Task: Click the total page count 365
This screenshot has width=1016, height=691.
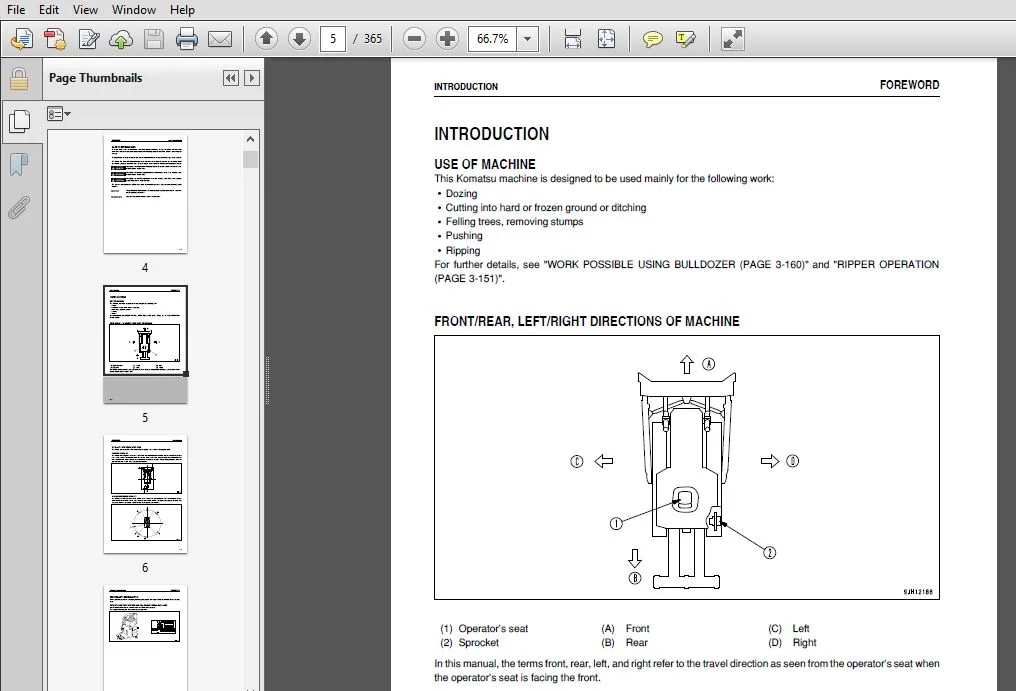Action: (x=373, y=39)
